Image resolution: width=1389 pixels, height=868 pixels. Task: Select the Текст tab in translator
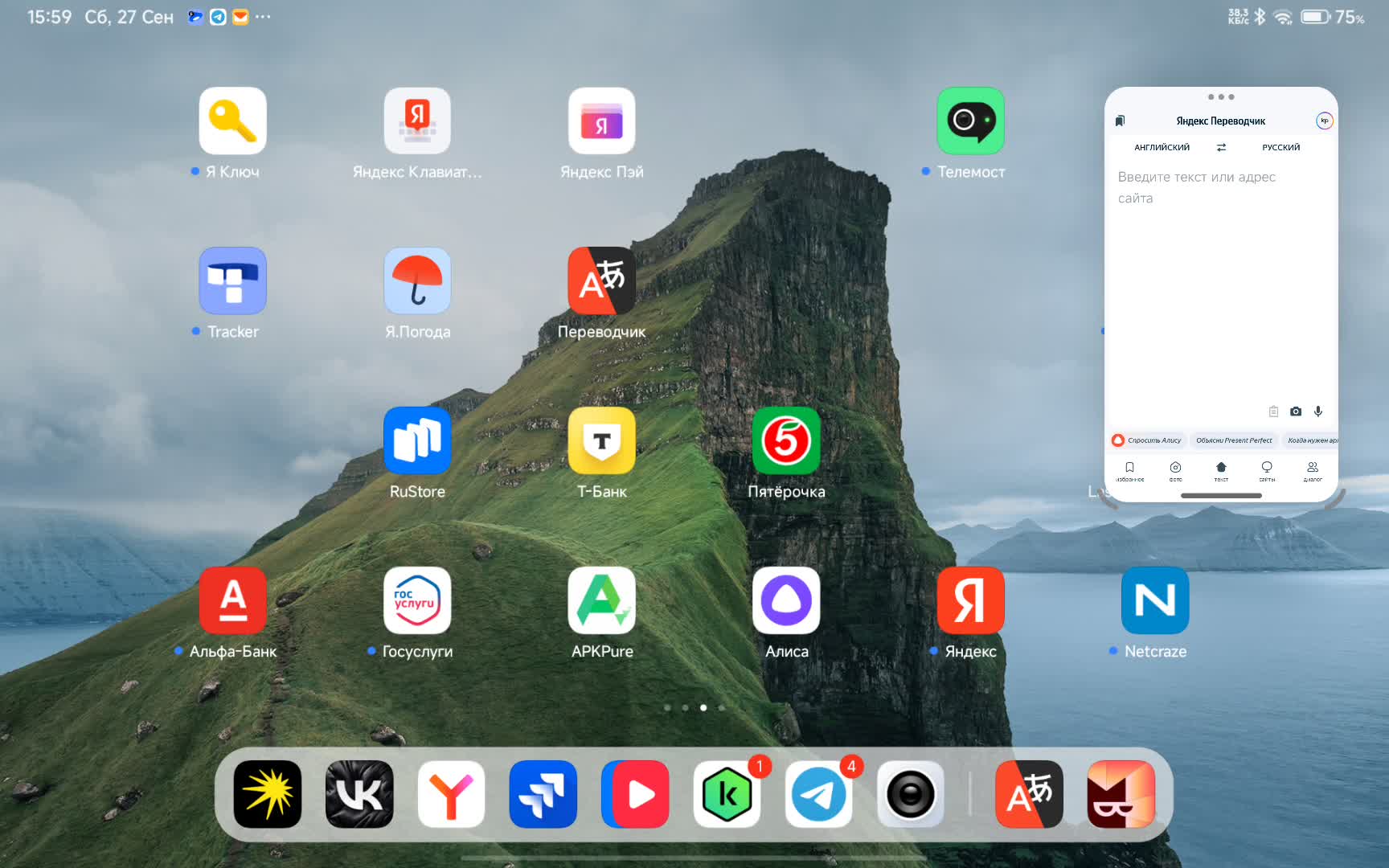1221,471
